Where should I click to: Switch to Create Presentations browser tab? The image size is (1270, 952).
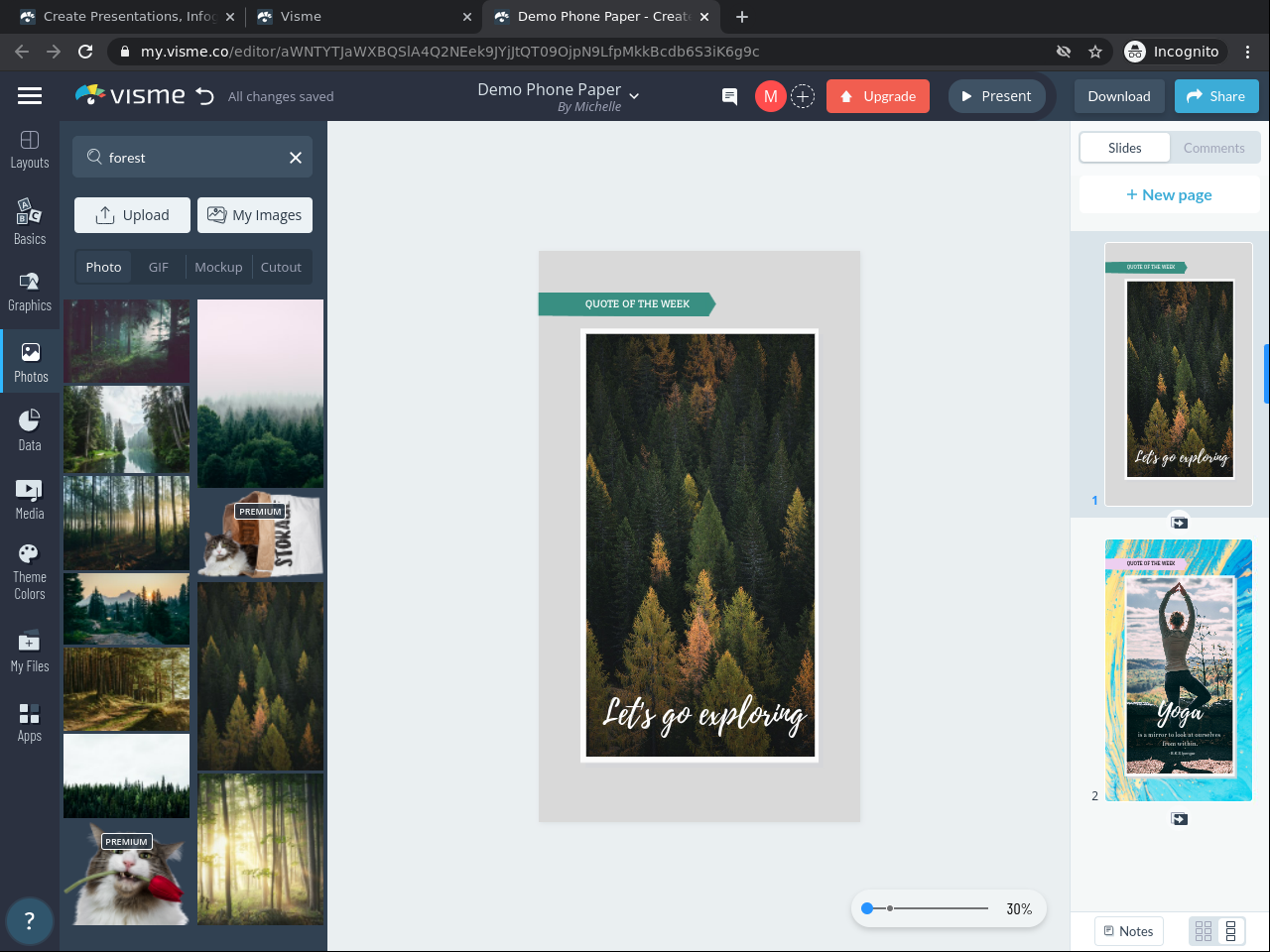coord(127,17)
